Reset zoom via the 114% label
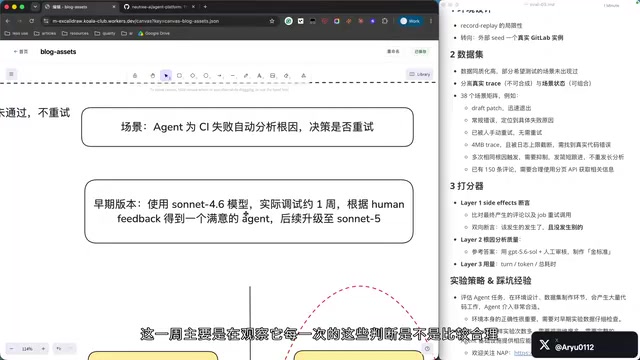This screenshot has width=640, height=360. pyautogui.click(x=27, y=349)
